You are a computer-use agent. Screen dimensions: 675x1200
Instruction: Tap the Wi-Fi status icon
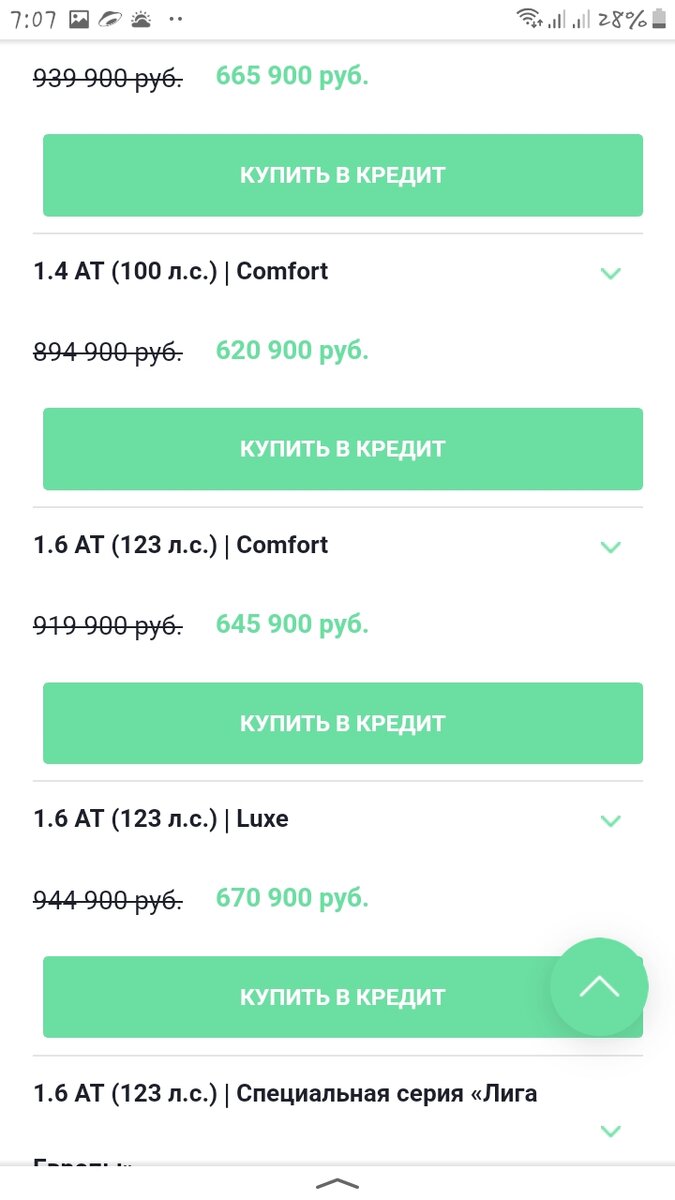528,18
